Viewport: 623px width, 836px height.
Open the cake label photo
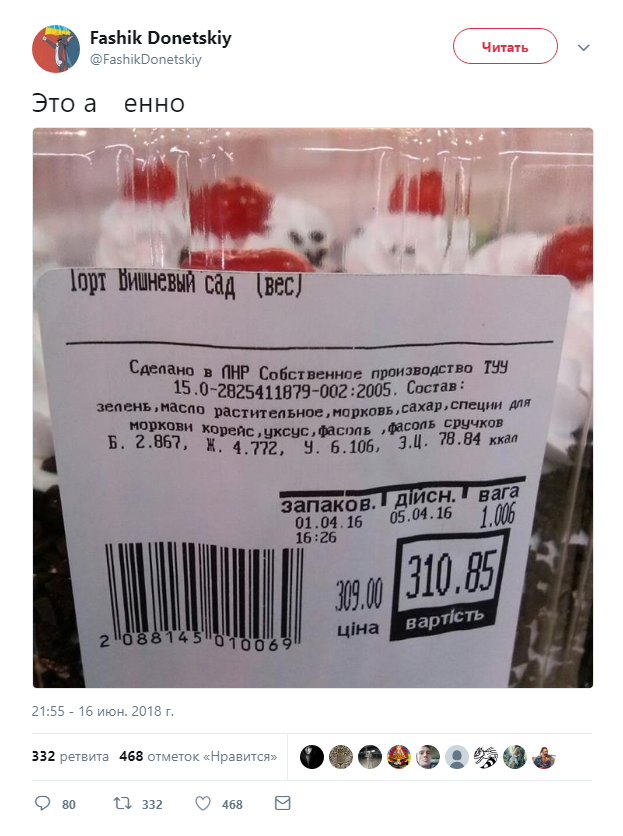click(x=313, y=408)
